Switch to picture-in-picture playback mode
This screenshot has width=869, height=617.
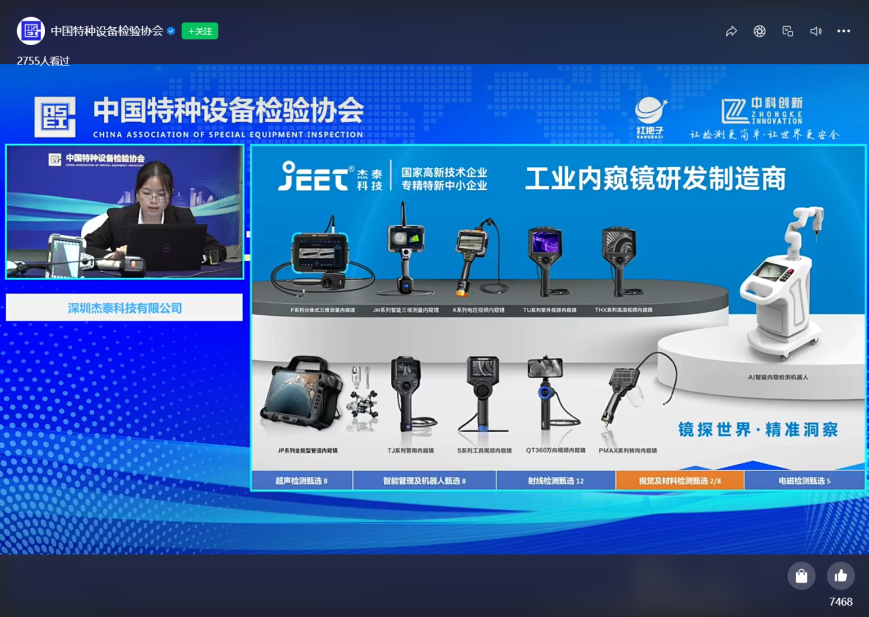tap(789, 31)
